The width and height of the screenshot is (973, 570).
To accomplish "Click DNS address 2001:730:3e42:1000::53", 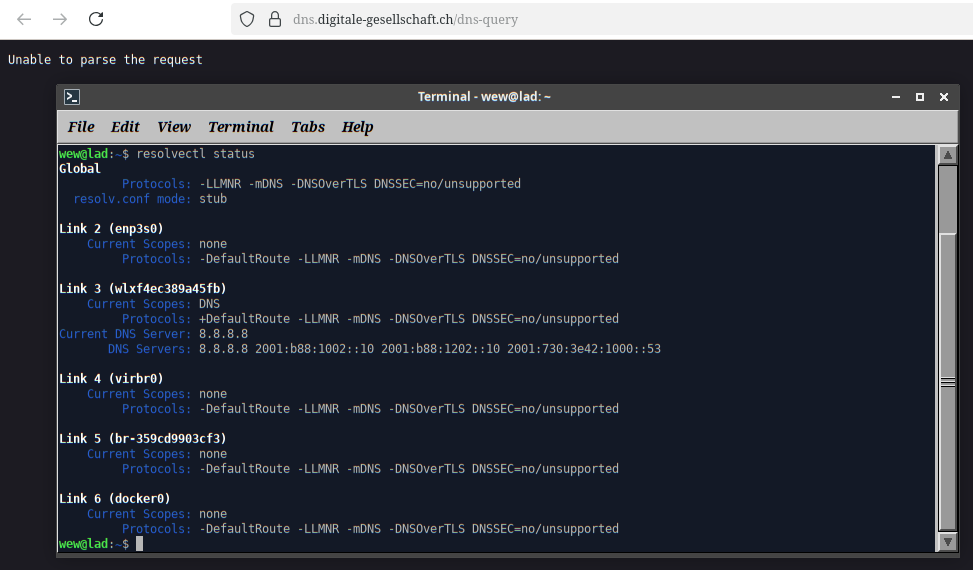I will pos(584,349).
